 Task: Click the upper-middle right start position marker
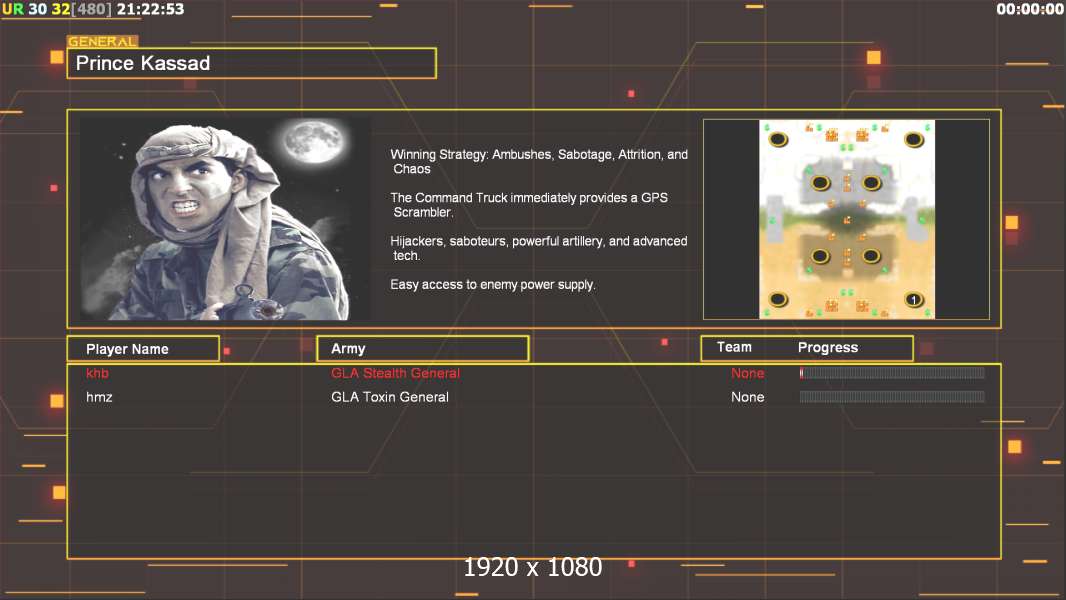pos(872,183)
